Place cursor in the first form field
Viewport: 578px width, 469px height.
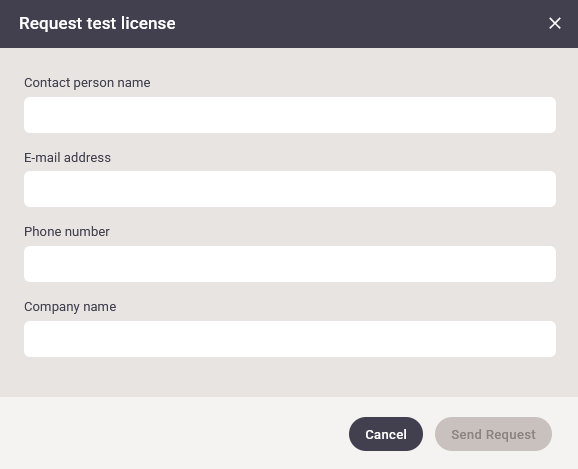pyautogui.click(x=290, y=115)
